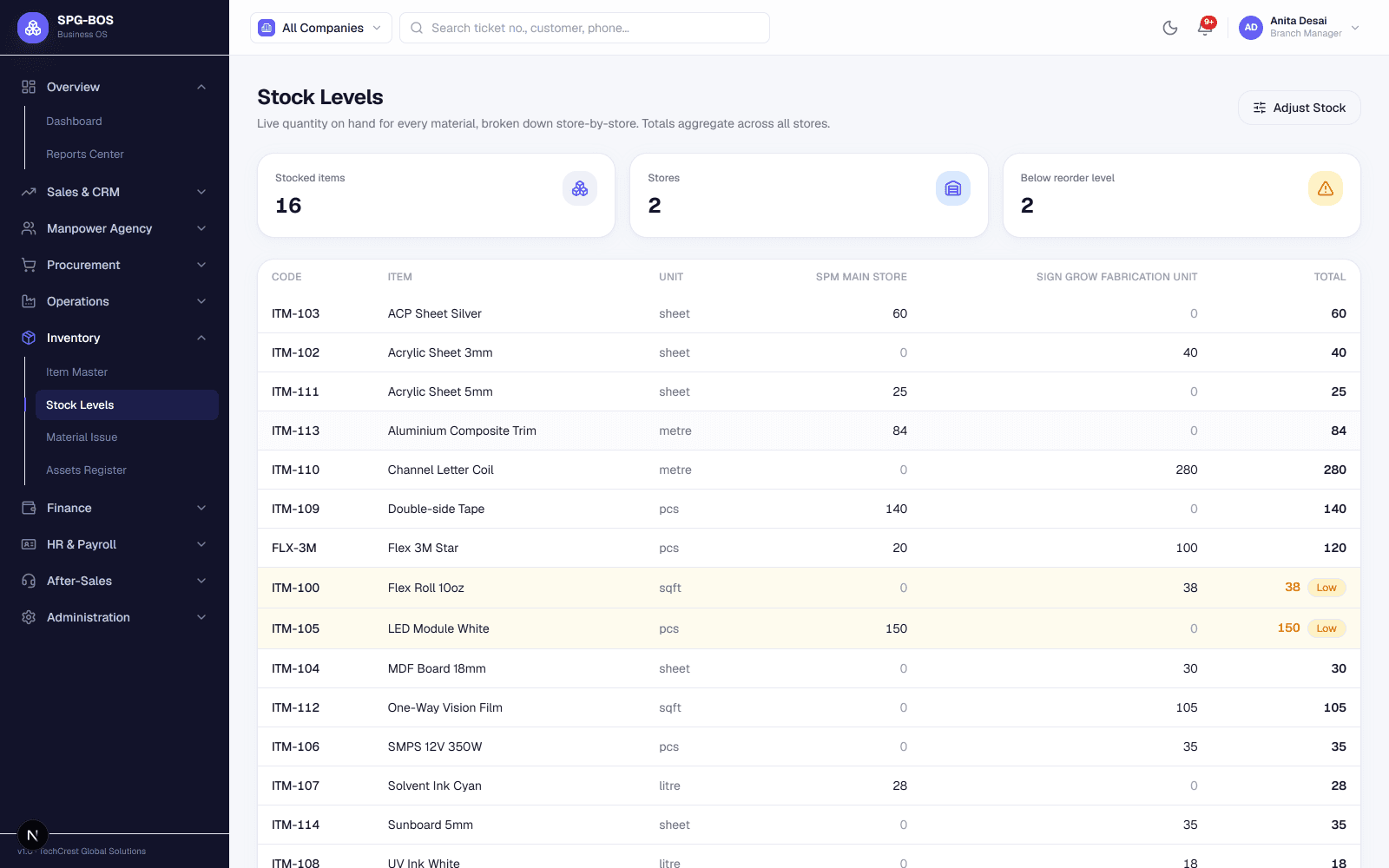Screen dimensions: 1389x868
Task: Click the search magnifier icon
Action: pos(417,28)
